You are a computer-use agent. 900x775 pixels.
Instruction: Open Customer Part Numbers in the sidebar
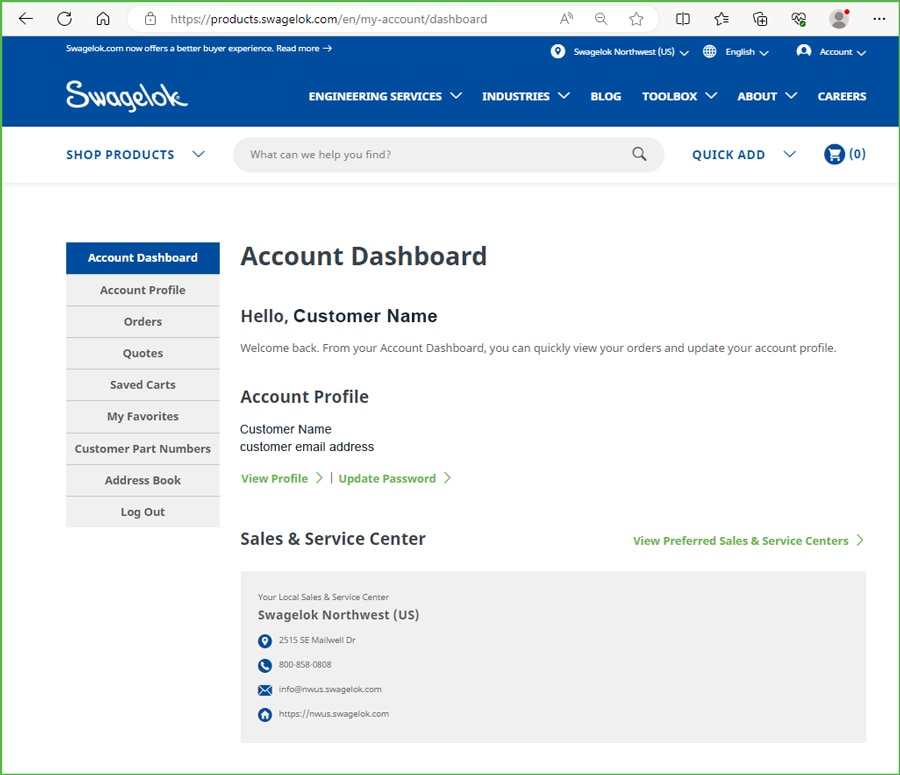[143, 448]
